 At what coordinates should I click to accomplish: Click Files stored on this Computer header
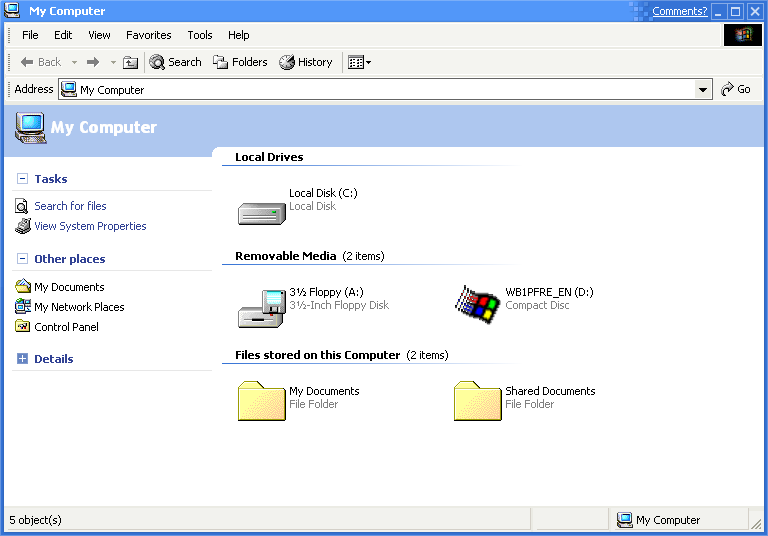tap(317, 355)
